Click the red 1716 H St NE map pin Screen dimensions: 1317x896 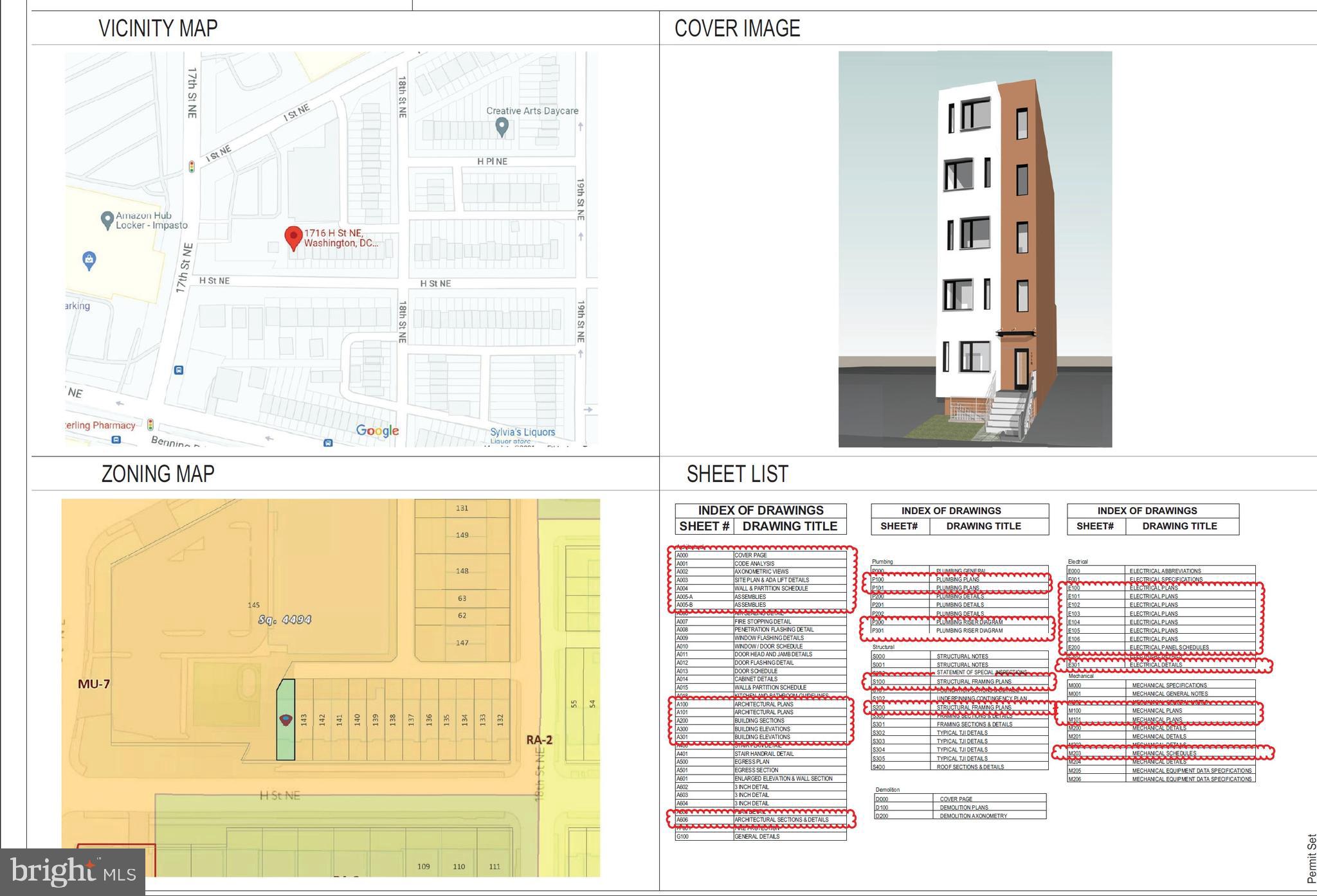(x=293, y=238)
